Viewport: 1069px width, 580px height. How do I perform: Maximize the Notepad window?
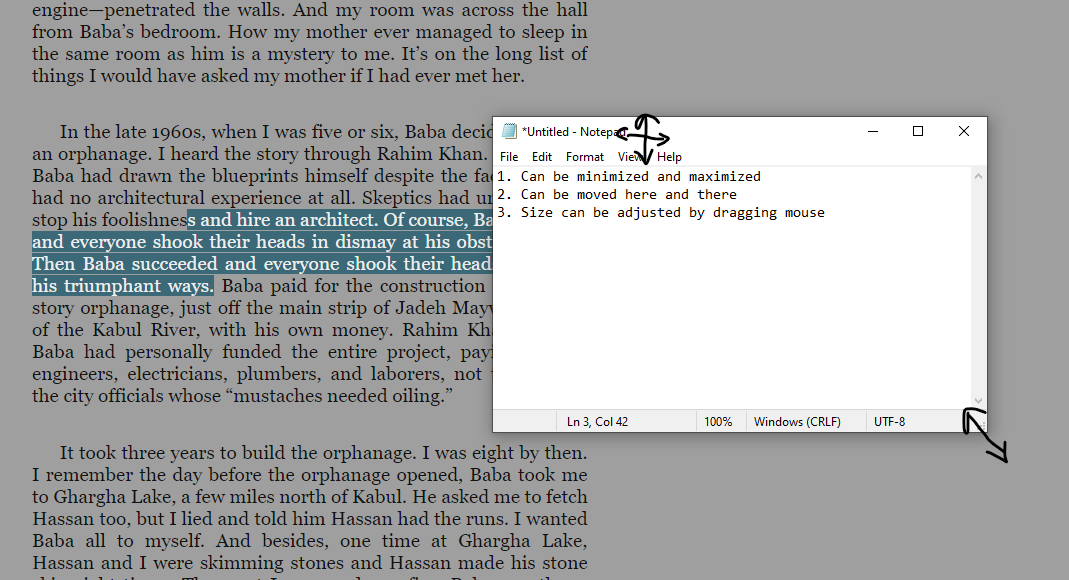(x=918, y=131)
